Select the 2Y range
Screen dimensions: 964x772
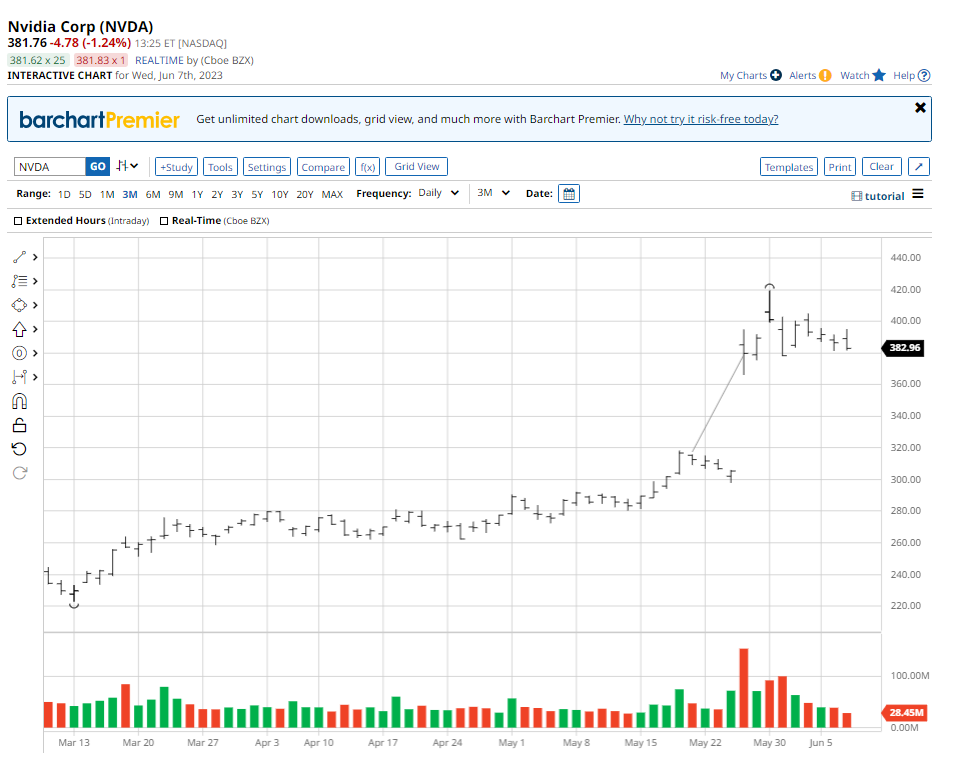217,194
